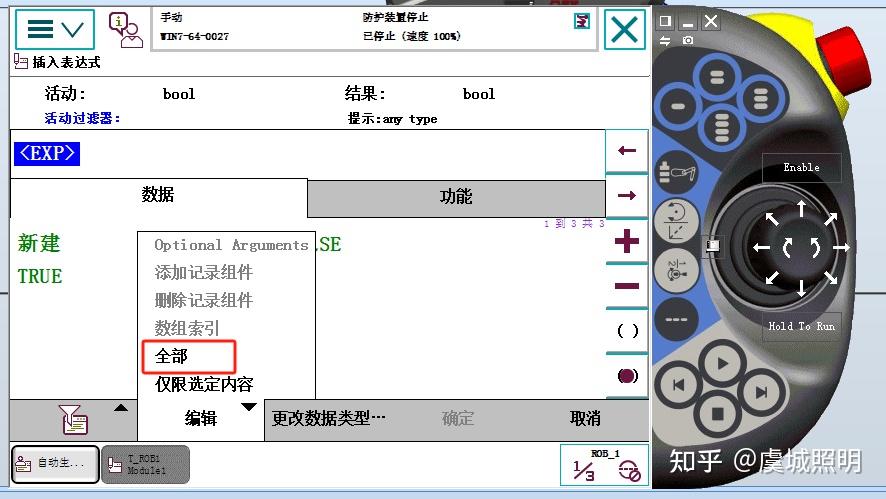Click joystick up-left diagonal arrow

772,219
